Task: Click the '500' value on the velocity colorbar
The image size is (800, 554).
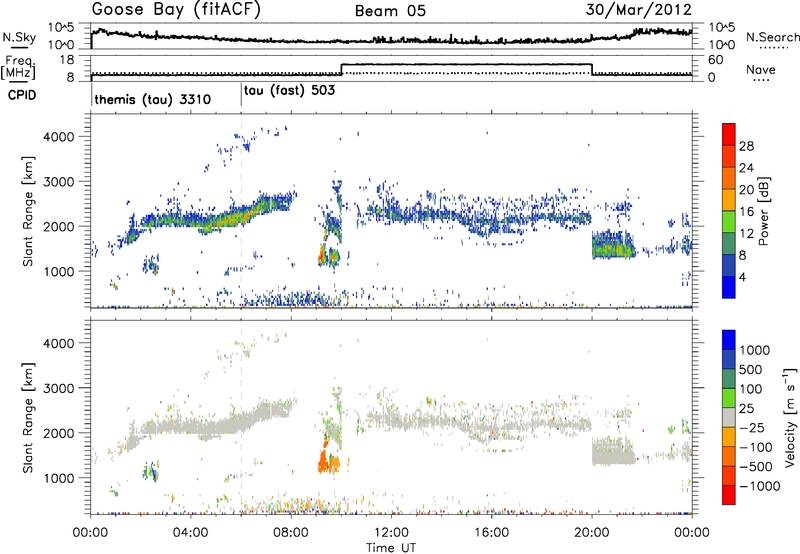Action: point(751,369)
